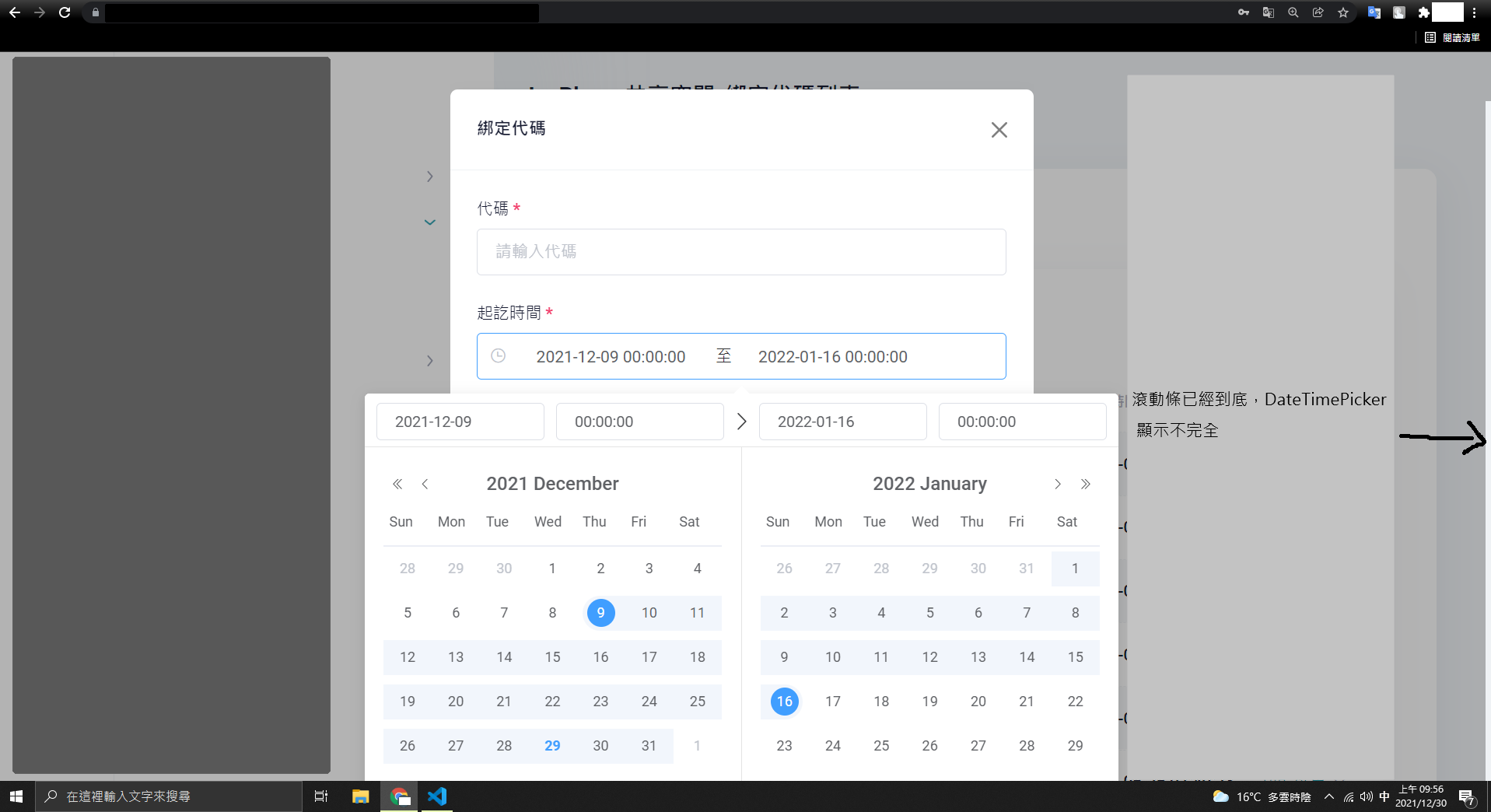Open File Explorer from the taskbar
The height and width of the screenshot is (812, 1491).
pyautogui.click(x=360, y=796)
